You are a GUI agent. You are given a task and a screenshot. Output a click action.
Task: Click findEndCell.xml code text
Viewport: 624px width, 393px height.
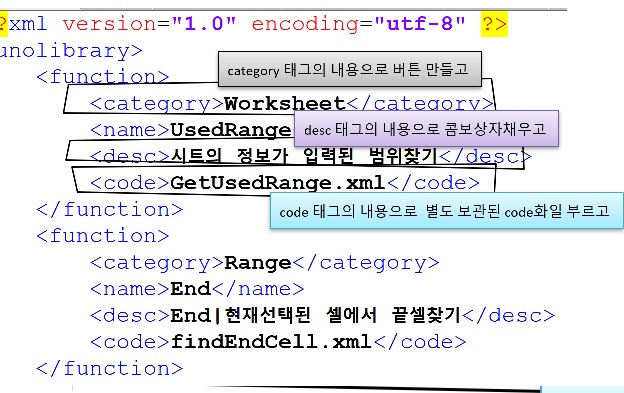click(x=271, y=342)
